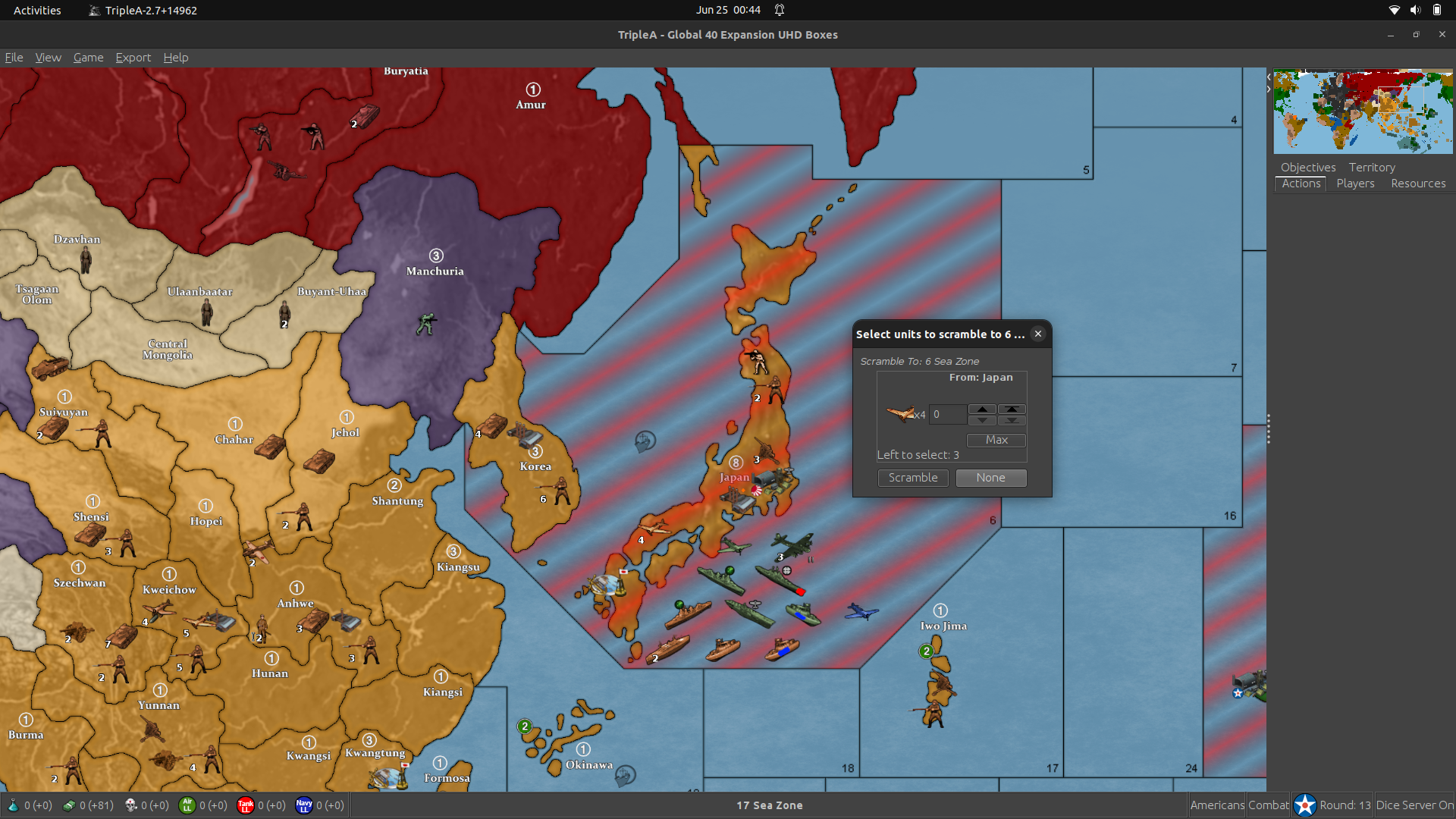The width and height of the screenshot is (1456, 819).
Task: Click the Dice Server On status text
Action: 1414,805
